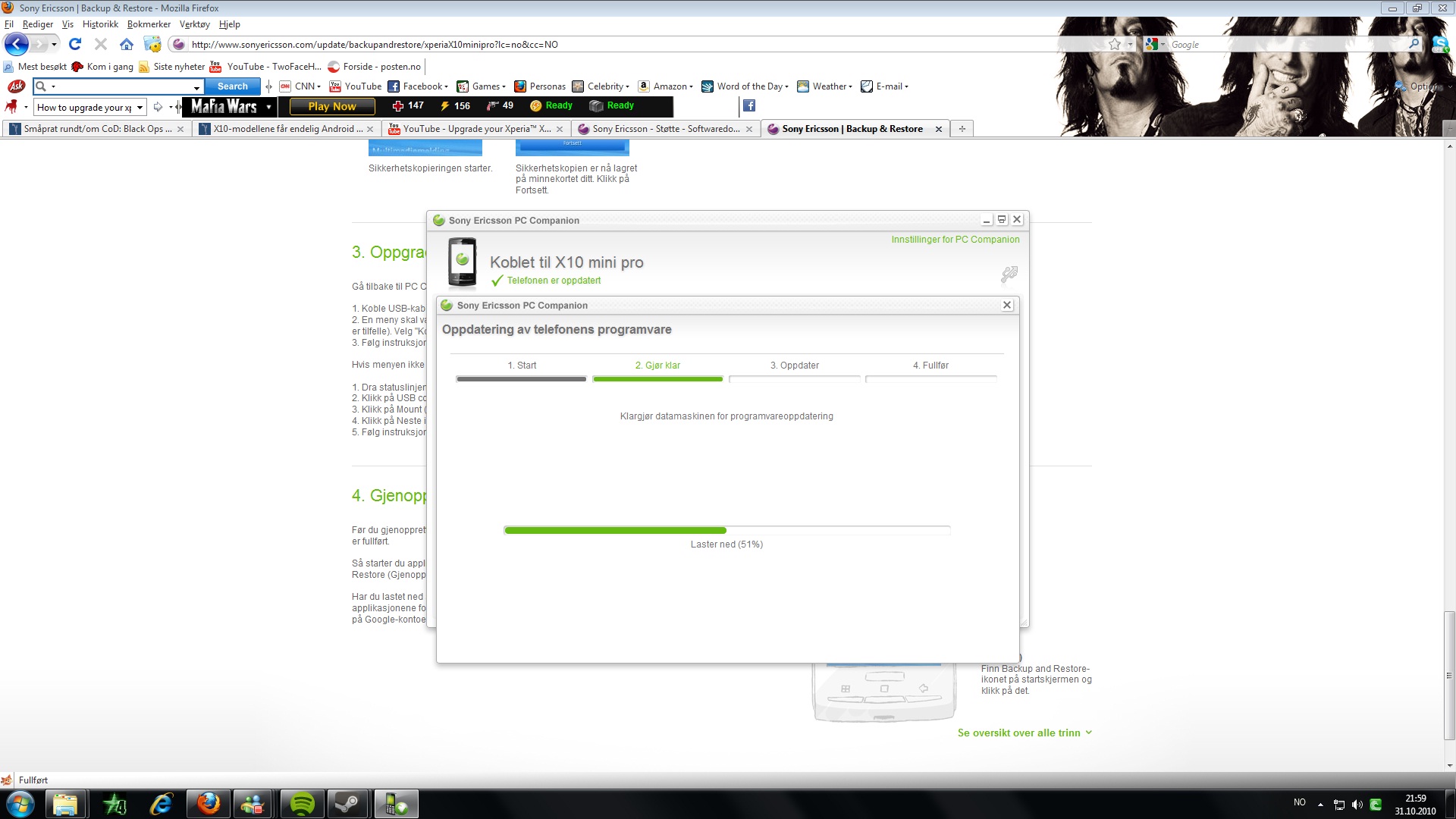
Task: Go back with the browser Back arrow
Action: [x=16, y=44]
